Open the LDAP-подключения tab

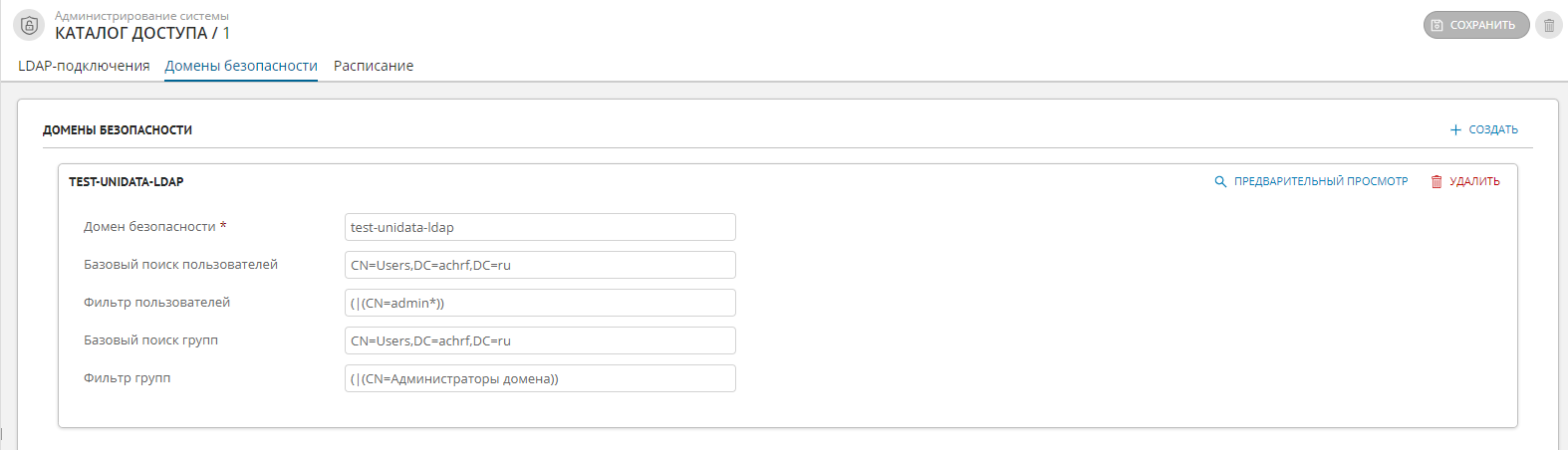click(x=84, y=66)
